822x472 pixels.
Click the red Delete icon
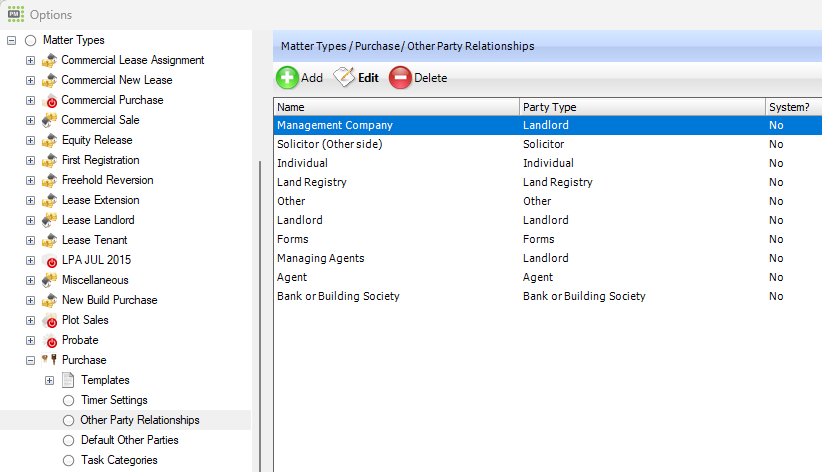point(400,78)
